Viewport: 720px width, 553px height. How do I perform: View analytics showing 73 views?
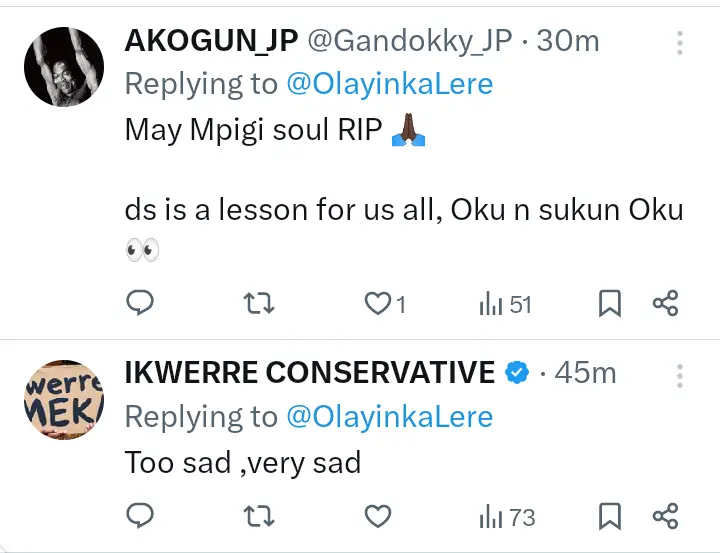click(x=507, y=516)
